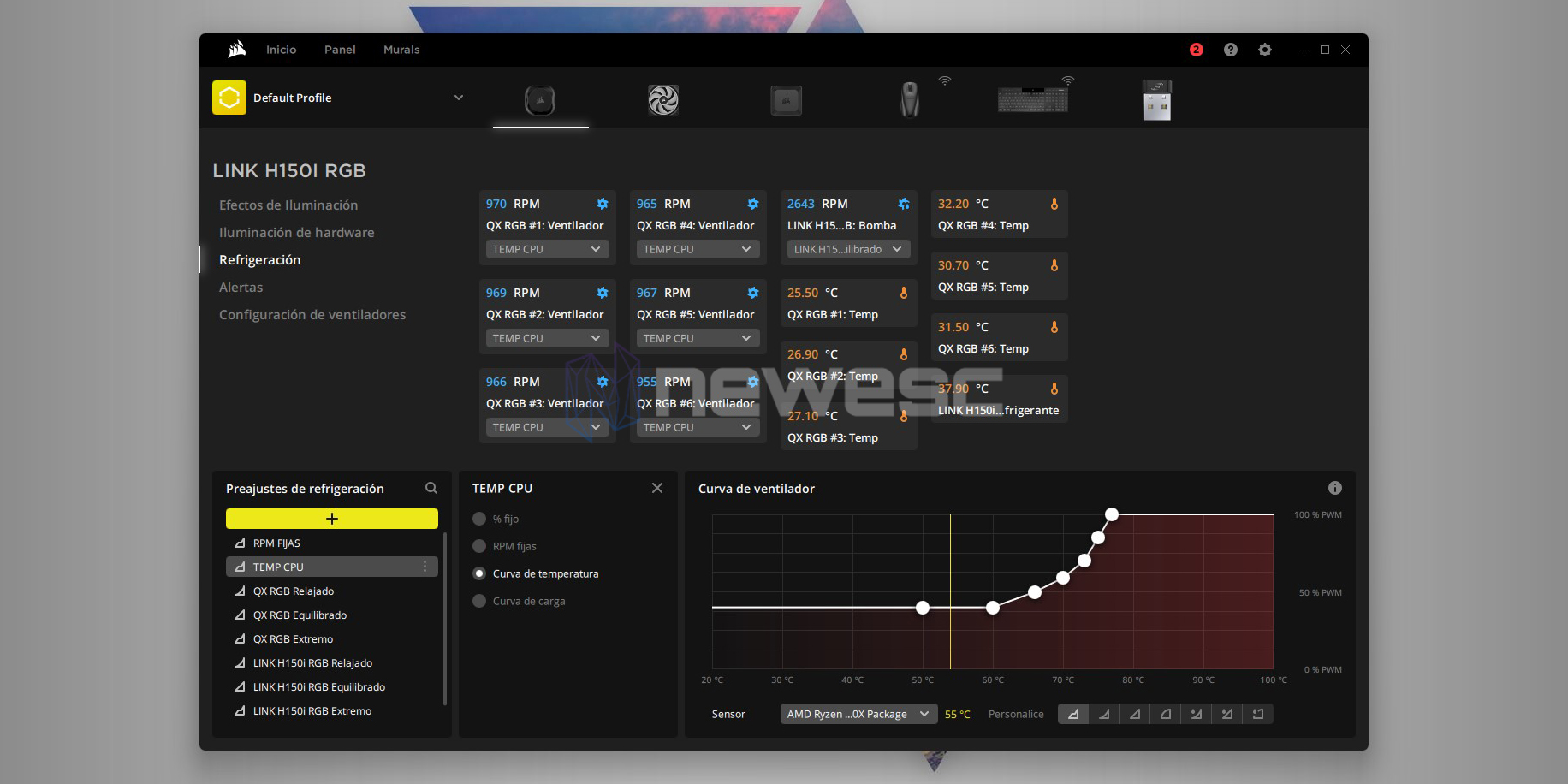Go to the Panel tab

click(x=340, y=50)
